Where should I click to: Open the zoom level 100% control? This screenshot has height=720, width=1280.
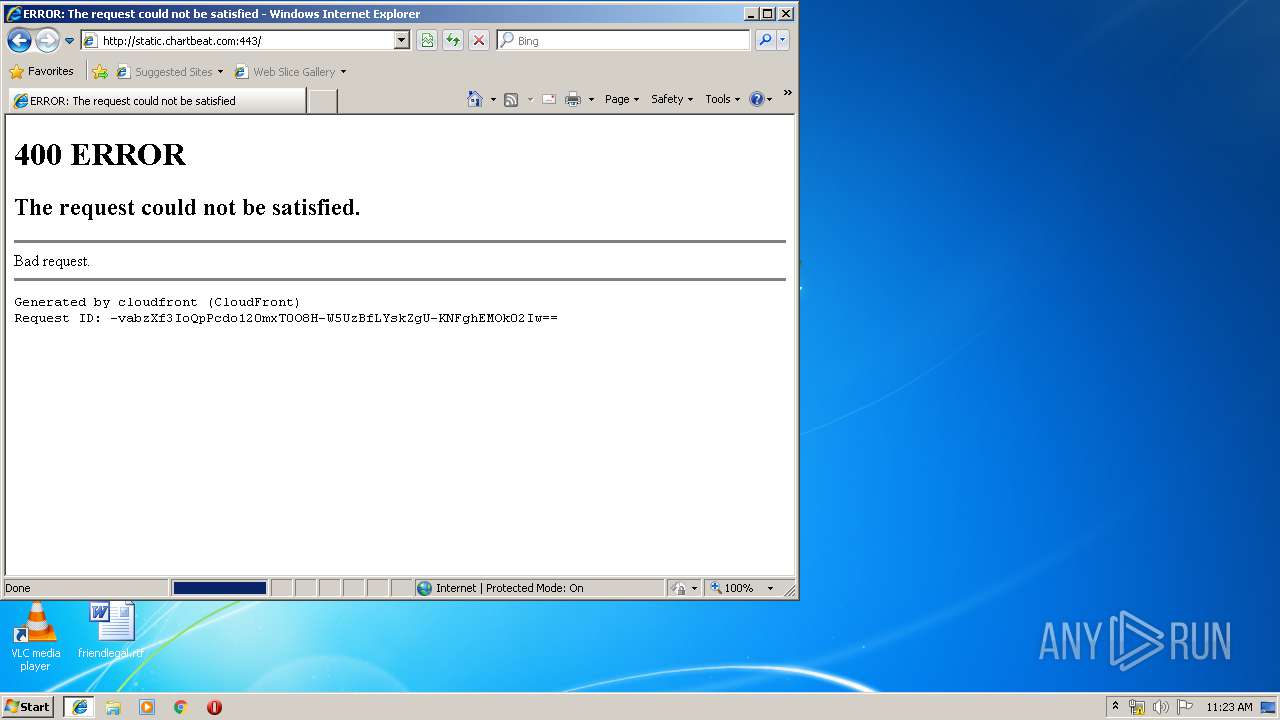pos(733,588)
